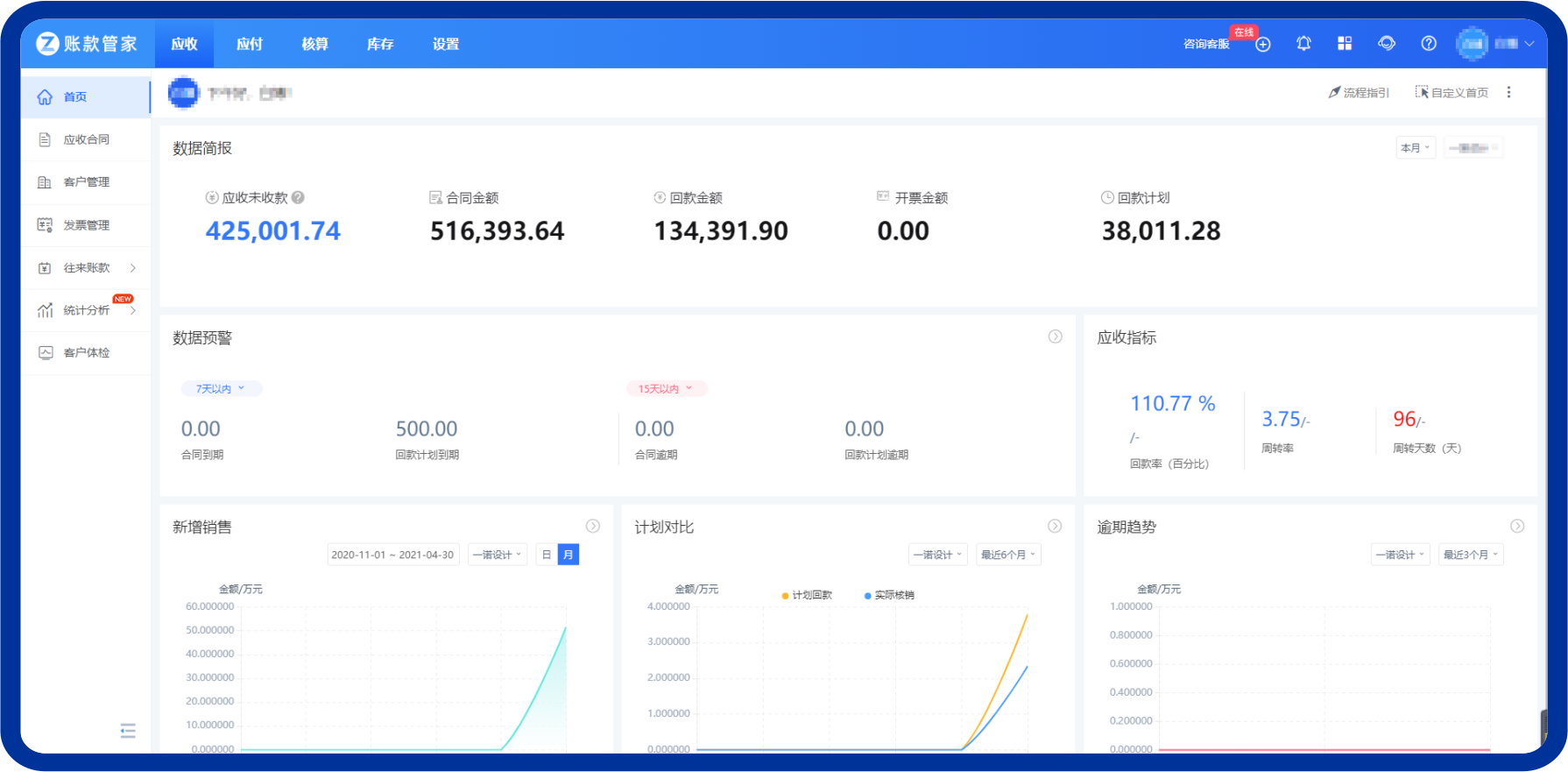Switch 新增销售 chart to 月 view
Viewport: 1568px width, 772px height.
pos(569,555)
